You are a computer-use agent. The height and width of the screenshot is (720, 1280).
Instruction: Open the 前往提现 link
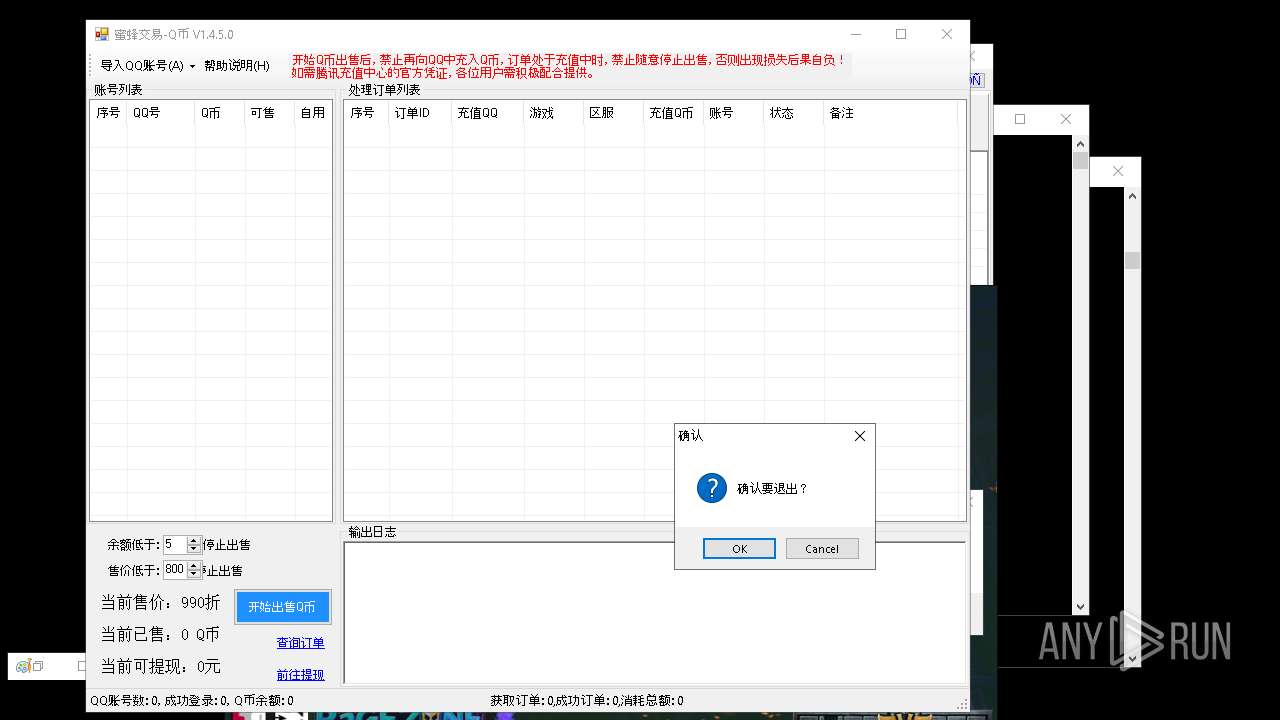[x=301, y=675]
